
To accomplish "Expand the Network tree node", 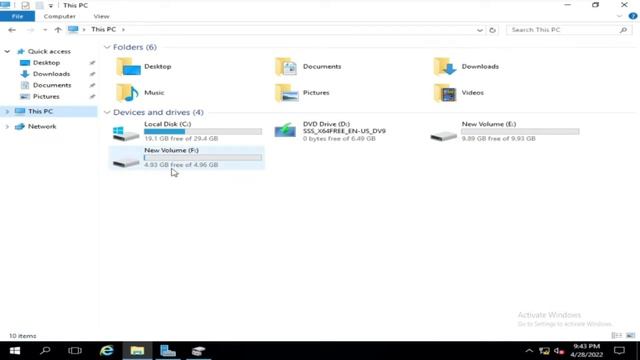I will coord(7,127).
